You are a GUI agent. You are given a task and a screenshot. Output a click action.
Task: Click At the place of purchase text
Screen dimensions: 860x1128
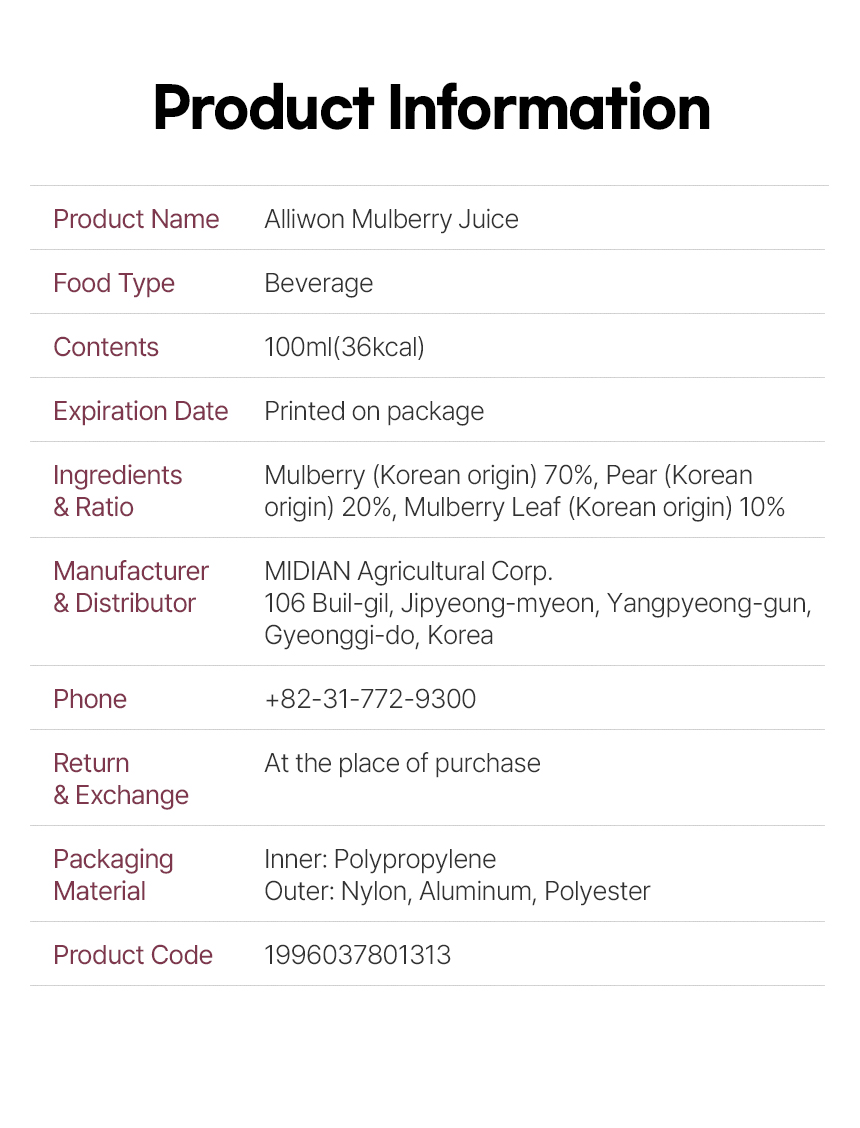point(402,763)
